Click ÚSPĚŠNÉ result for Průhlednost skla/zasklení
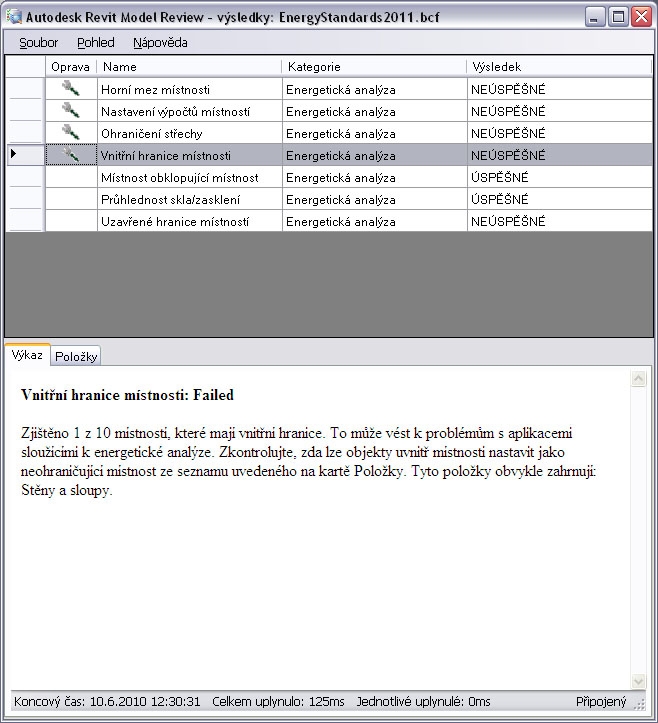Viewport: 658px width, 723px height. (560, 200)
